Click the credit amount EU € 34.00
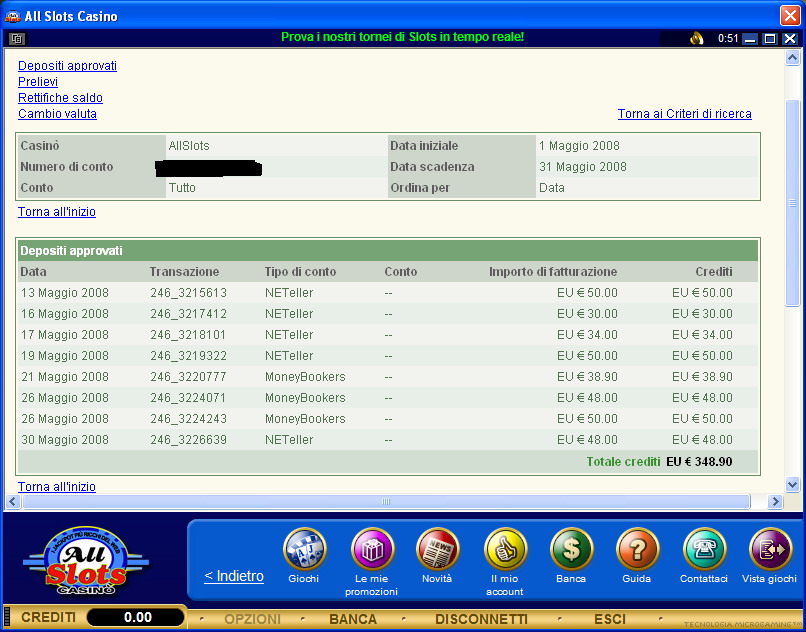Screen dimensions: 806x632 [x=702, y=335]
